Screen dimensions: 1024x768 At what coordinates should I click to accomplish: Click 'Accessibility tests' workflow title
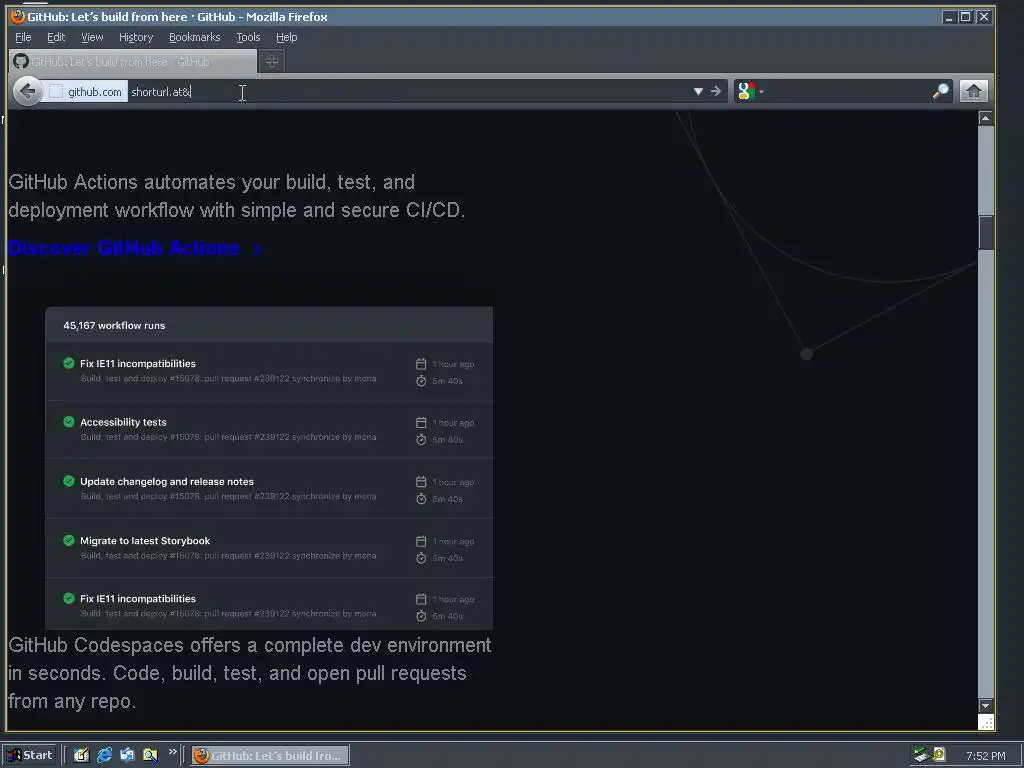coord(123,422)
